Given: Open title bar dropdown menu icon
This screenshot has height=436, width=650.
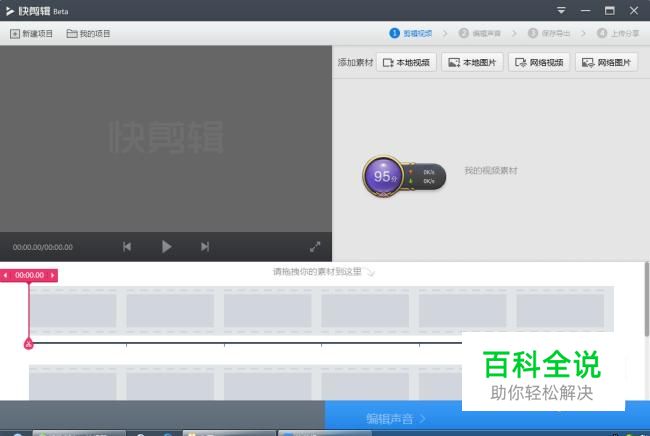Looking at the screenshot, I should tap(561, 10).
